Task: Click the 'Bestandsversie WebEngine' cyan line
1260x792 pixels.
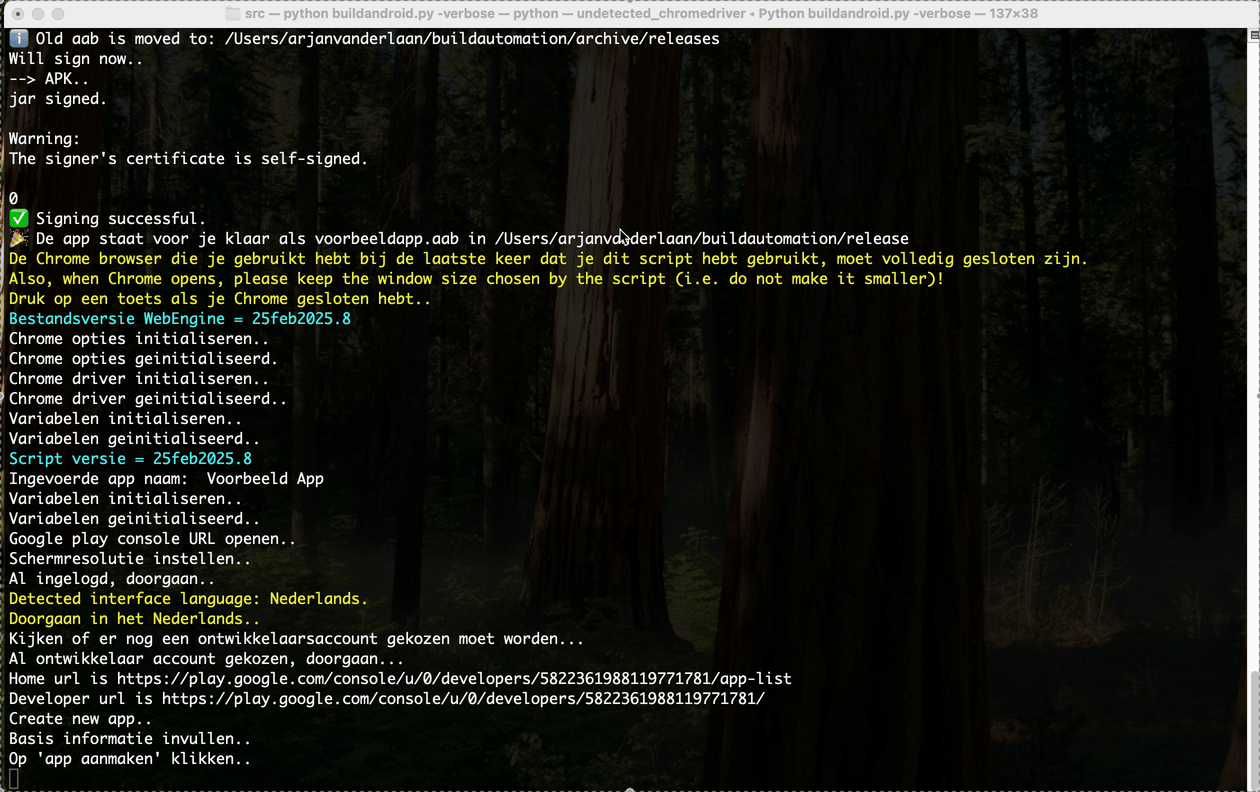Action: 180,319
